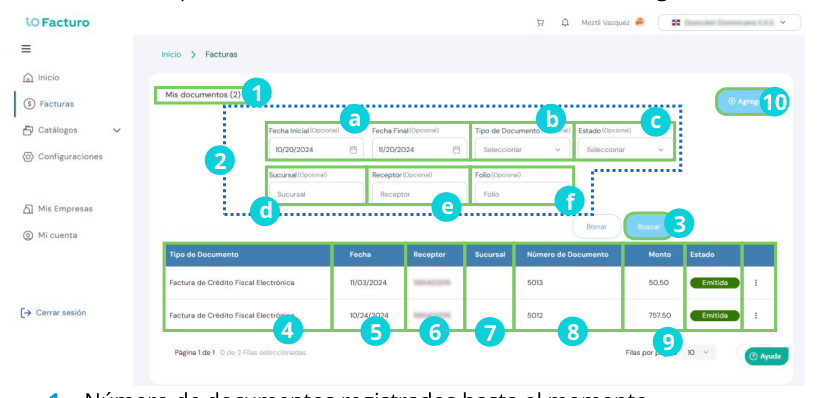Image resolution: width=817 pixels, height=398 pixels.
Task: Open the Tipo de Documento dropdown
Action: [x=523, y=150]
